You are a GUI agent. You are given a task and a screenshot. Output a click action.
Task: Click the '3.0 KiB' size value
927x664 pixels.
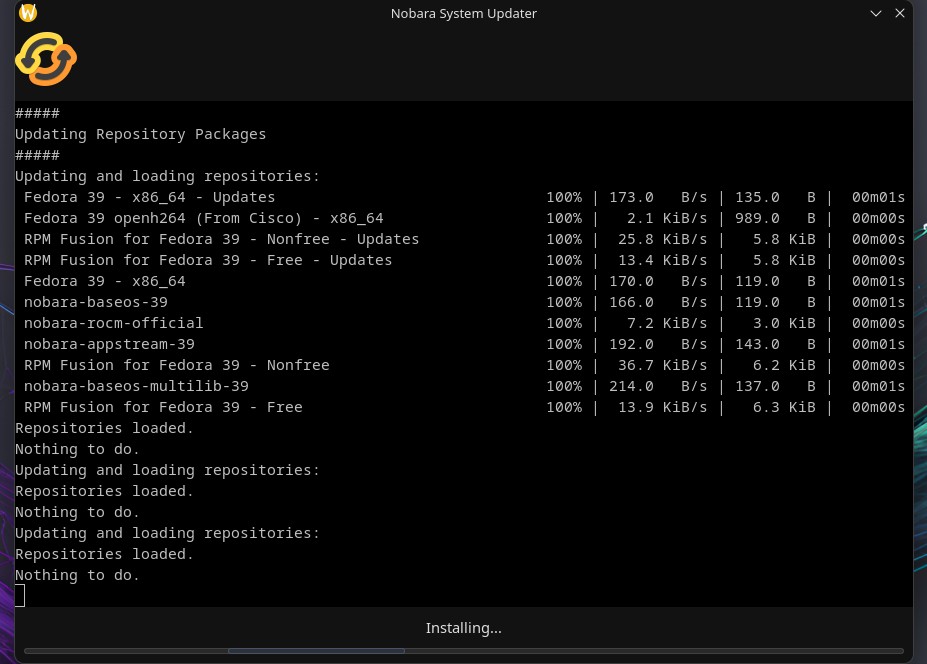(784, 323)
